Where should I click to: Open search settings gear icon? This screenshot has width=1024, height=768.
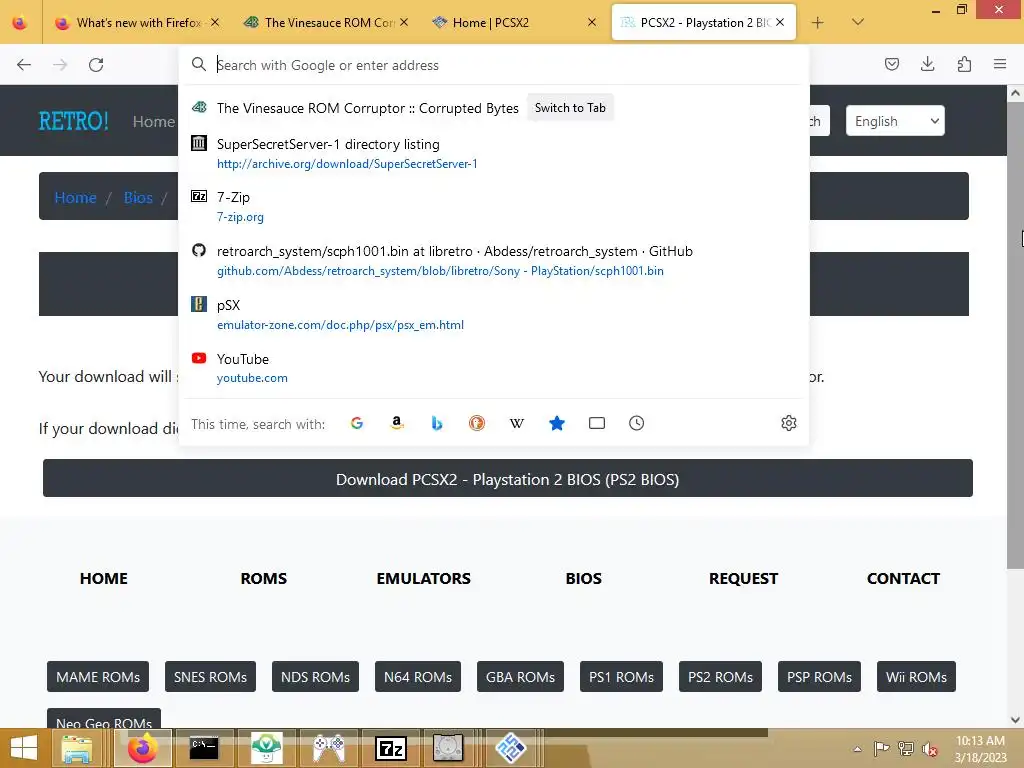[789, 423]
